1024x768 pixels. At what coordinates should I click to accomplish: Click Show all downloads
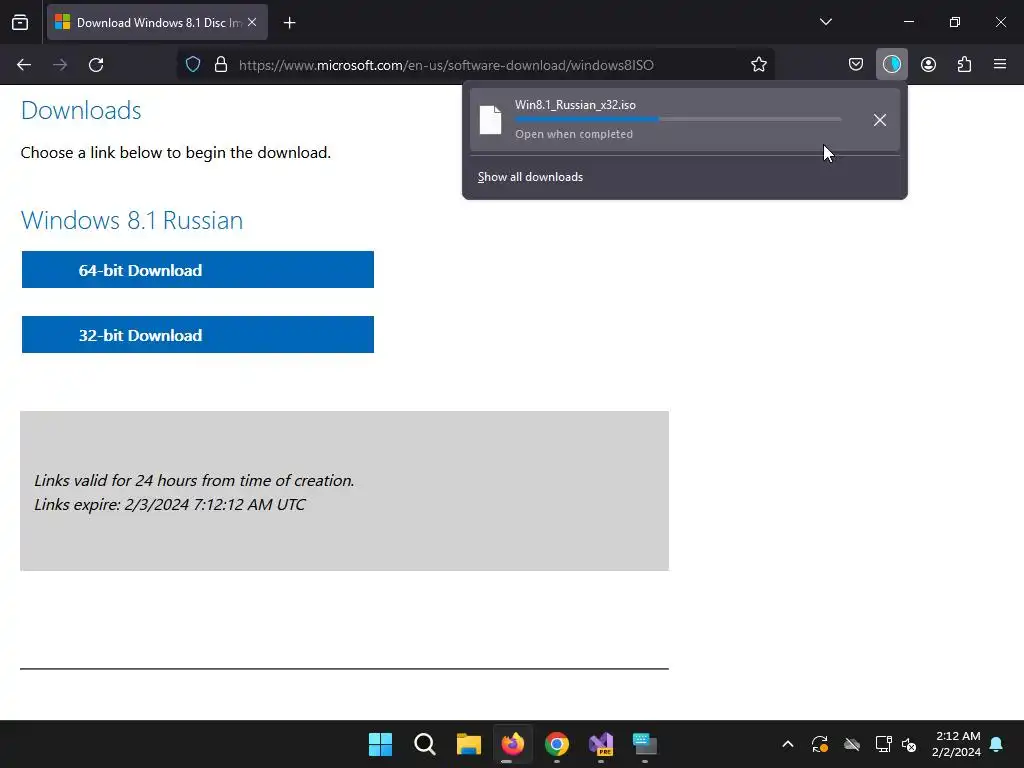[x=530, y=177]
